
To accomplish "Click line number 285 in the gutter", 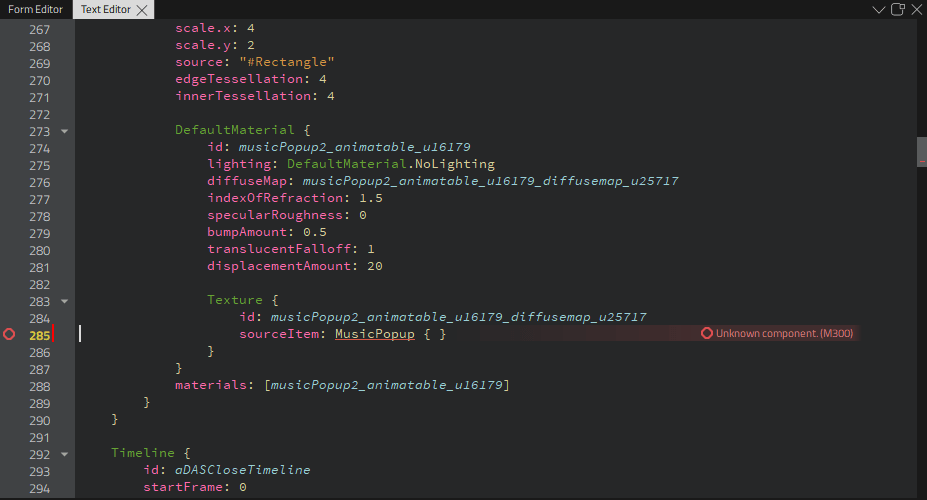I will [x=40, y=335].
